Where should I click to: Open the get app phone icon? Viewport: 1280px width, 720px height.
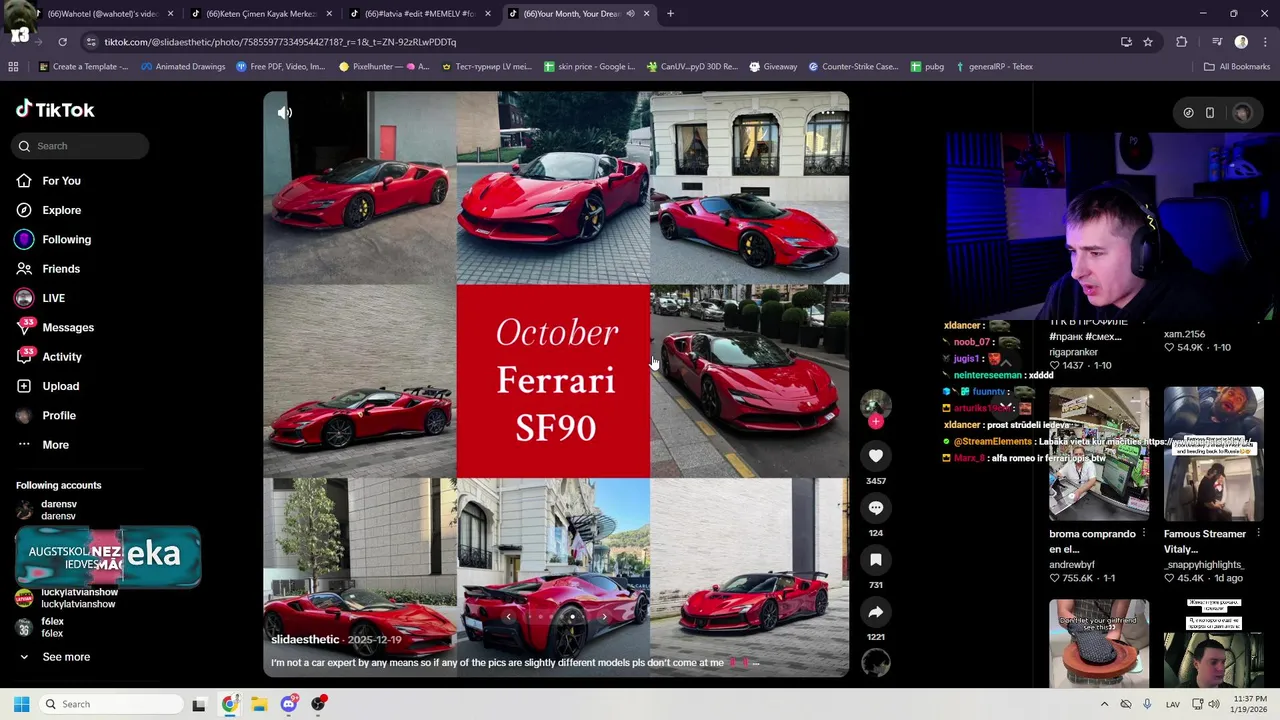pos(1210,113)
